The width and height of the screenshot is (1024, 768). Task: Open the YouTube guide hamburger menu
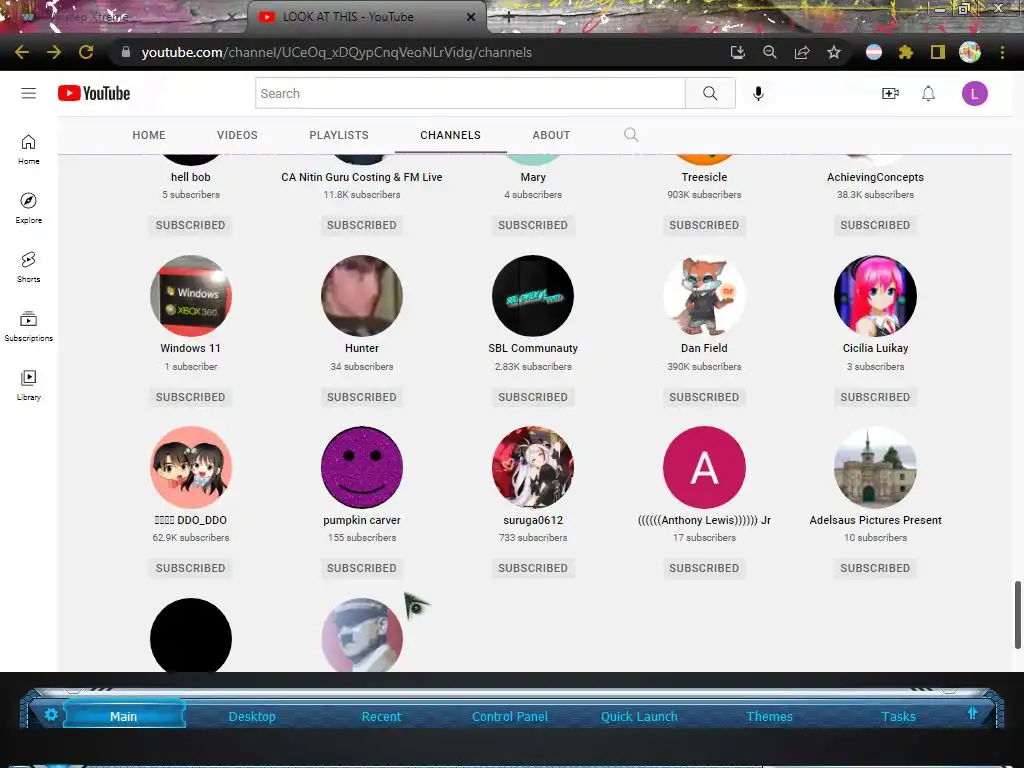pyautogui.click(x=28, y=93)
